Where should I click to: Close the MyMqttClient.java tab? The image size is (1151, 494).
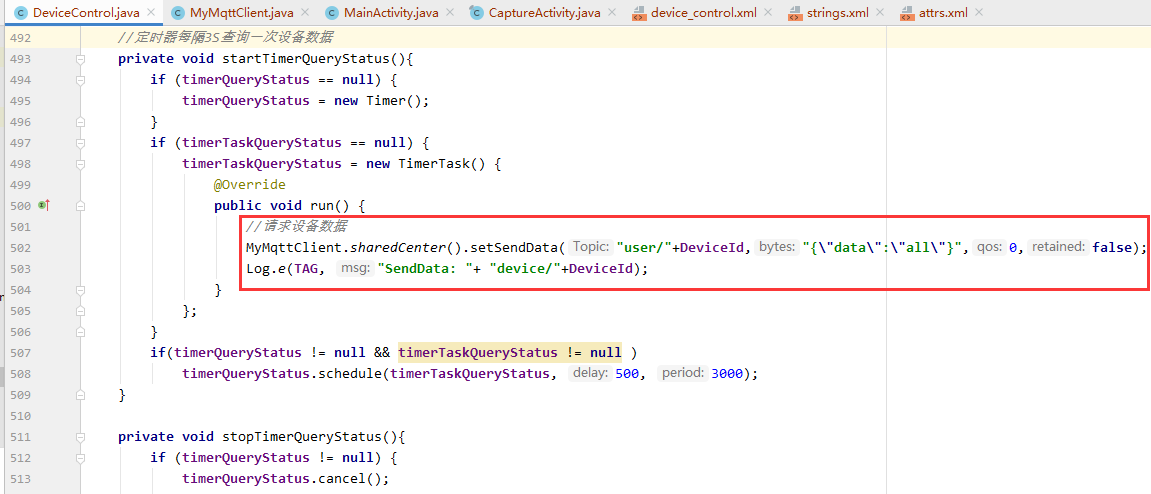[305, 12]
